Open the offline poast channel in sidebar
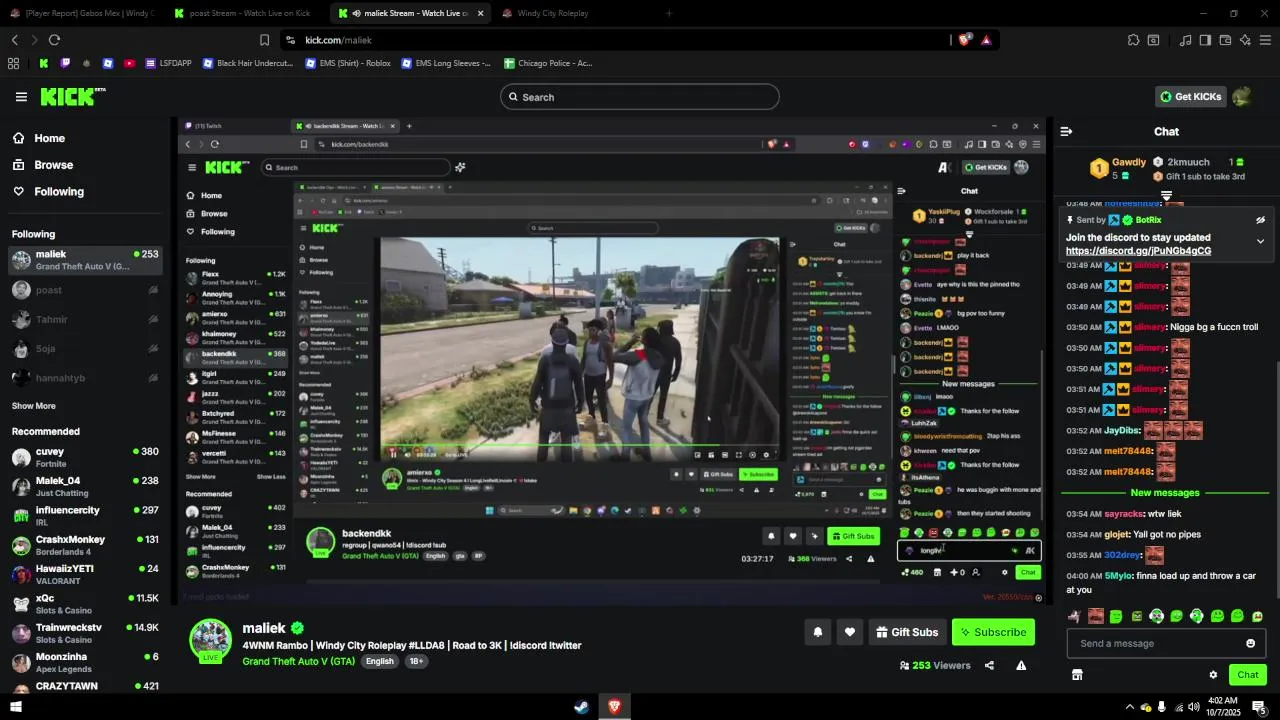Image resolution: width=1280 pixels, height=720 pixels. (85, 290)
